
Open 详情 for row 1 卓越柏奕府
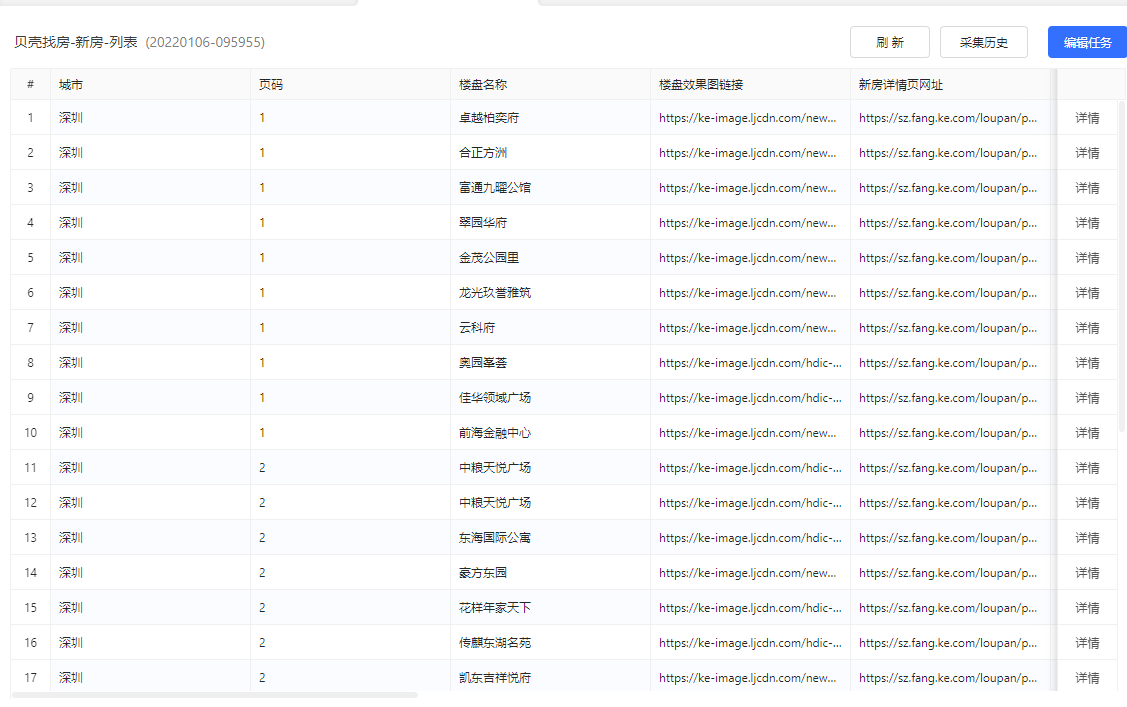coord(1087,118)
